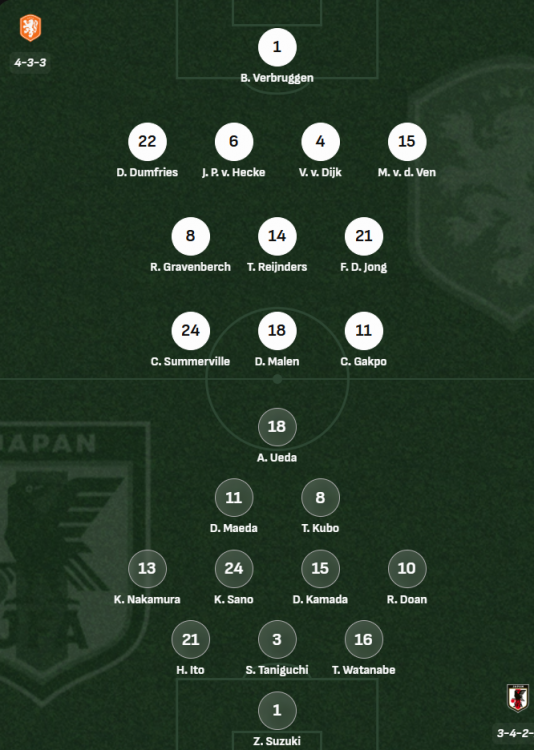Viewport: 534px width, 750px height.
Task: Select V. v. Dijk's number 4 badge
Action: point(321,142)
